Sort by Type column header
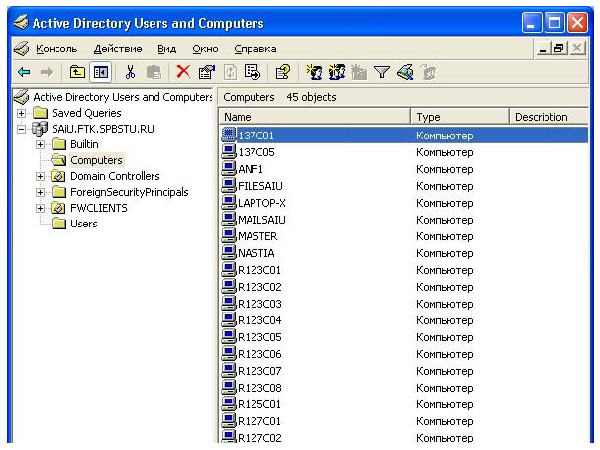 pos(460,117)
